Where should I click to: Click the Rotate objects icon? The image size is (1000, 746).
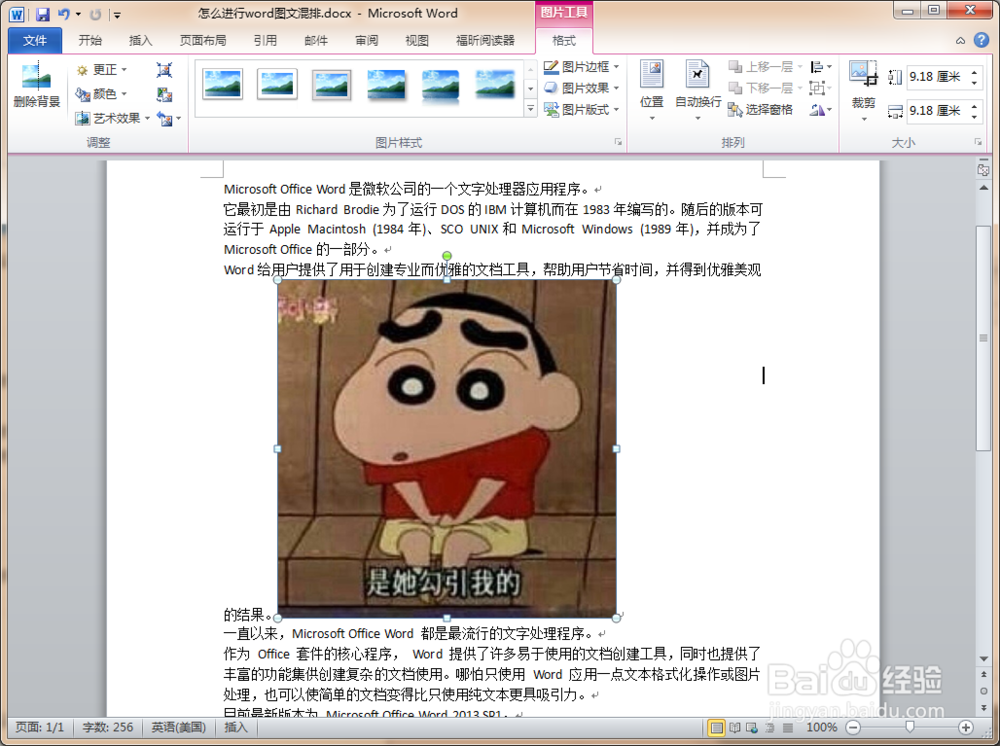[x=821, y=110]
